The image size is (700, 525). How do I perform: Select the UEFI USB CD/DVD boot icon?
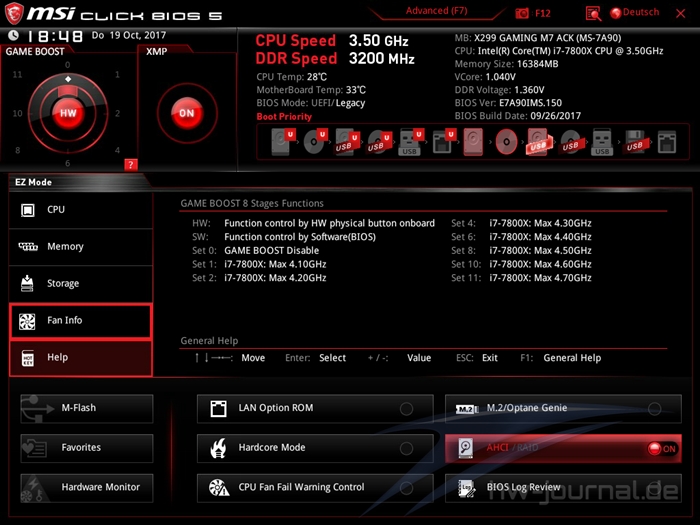379,141
